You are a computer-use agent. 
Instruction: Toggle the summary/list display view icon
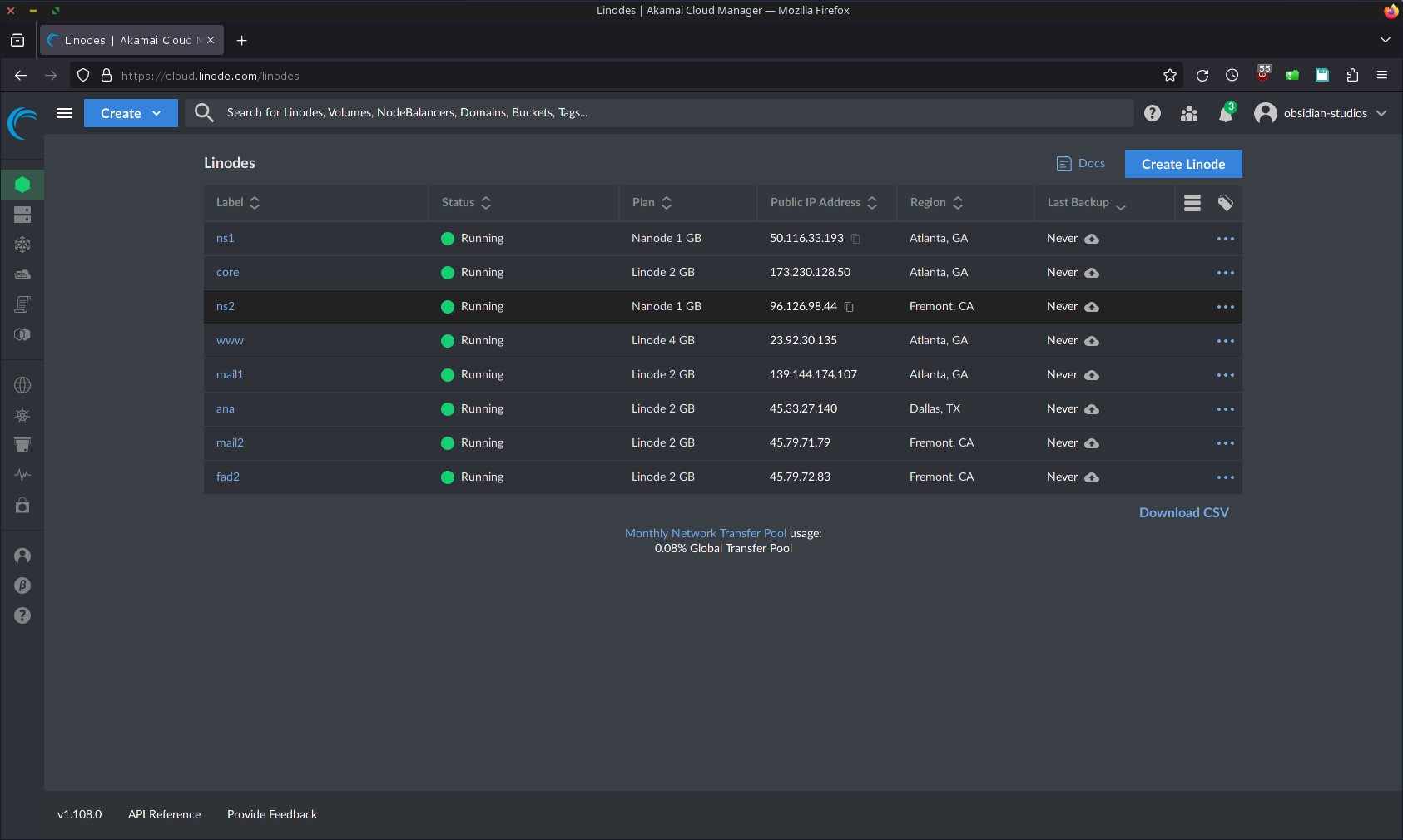(x=1192, y=203)
